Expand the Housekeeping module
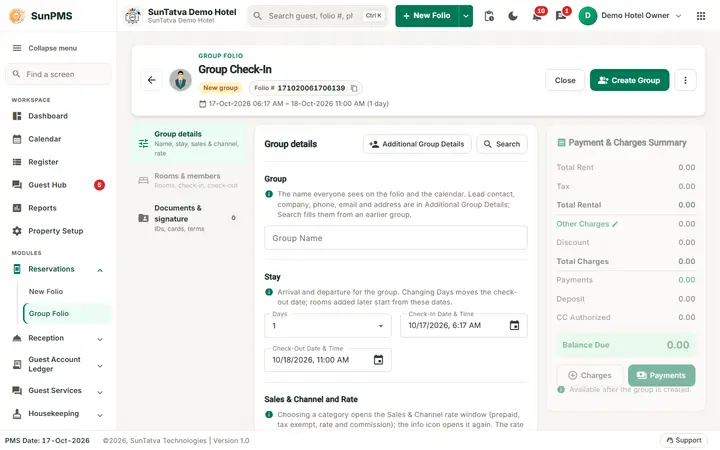 coord(100,415)
